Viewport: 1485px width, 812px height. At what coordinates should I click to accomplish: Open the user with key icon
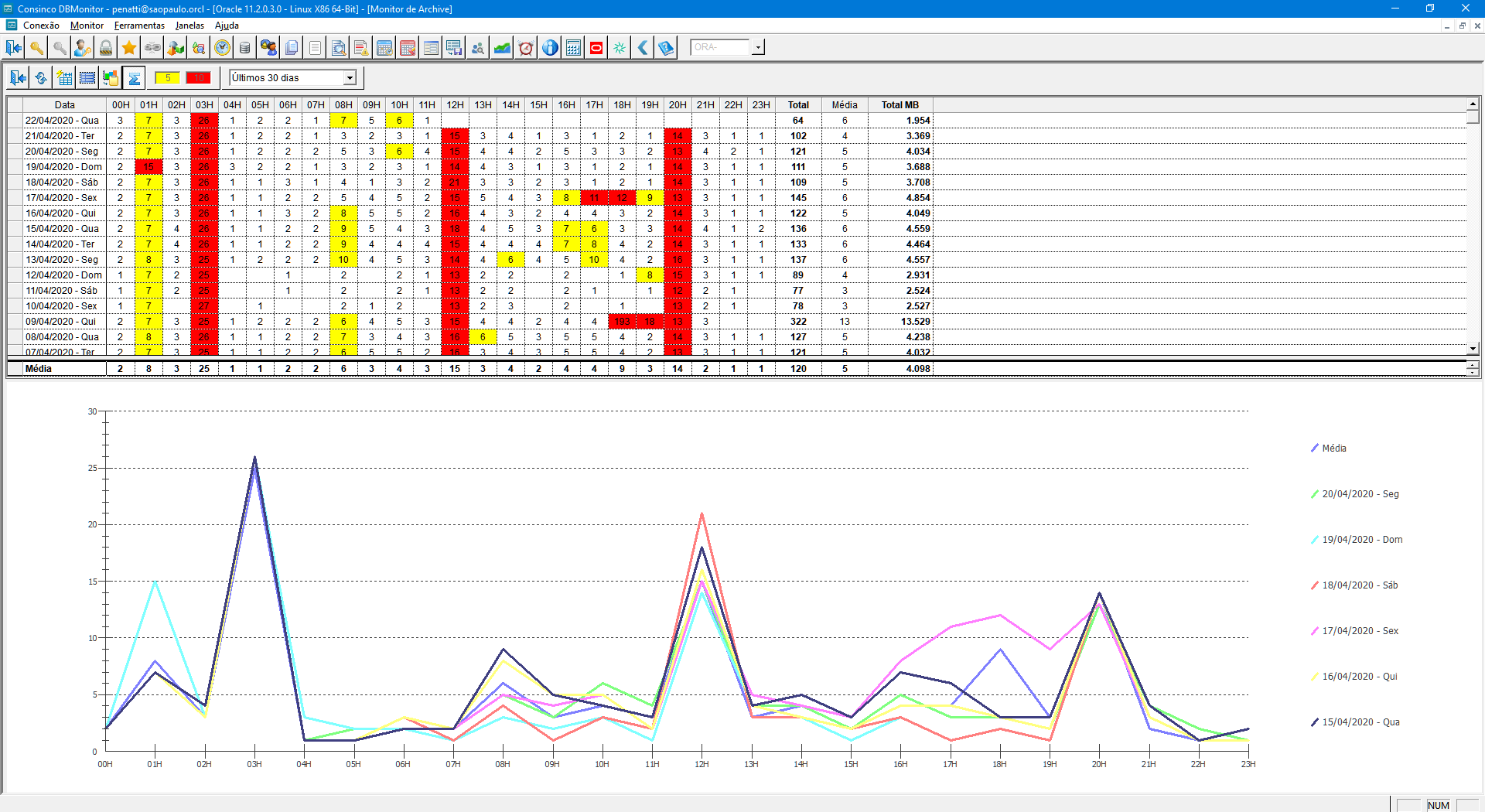[x=83, y=48]
